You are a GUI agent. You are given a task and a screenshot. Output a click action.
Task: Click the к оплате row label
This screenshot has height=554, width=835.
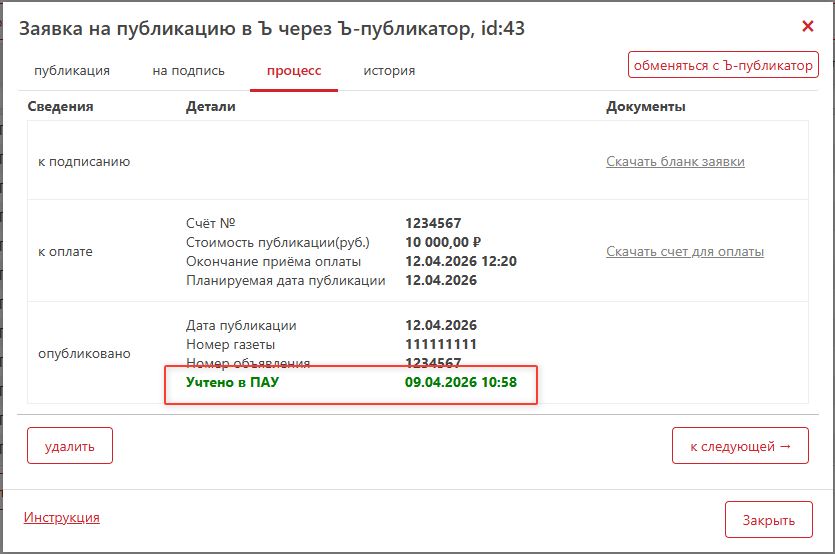click(65, 252)
